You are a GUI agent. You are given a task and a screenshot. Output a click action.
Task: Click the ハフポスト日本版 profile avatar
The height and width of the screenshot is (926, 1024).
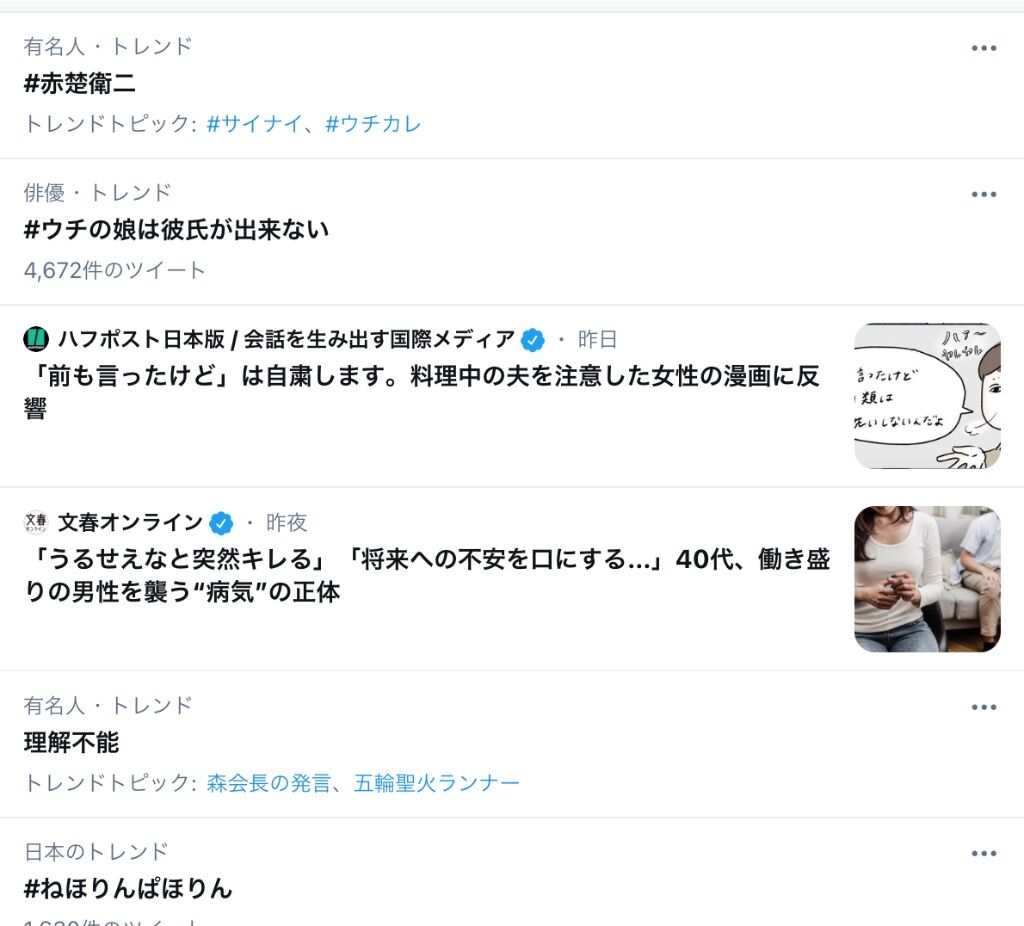[36, 339]
